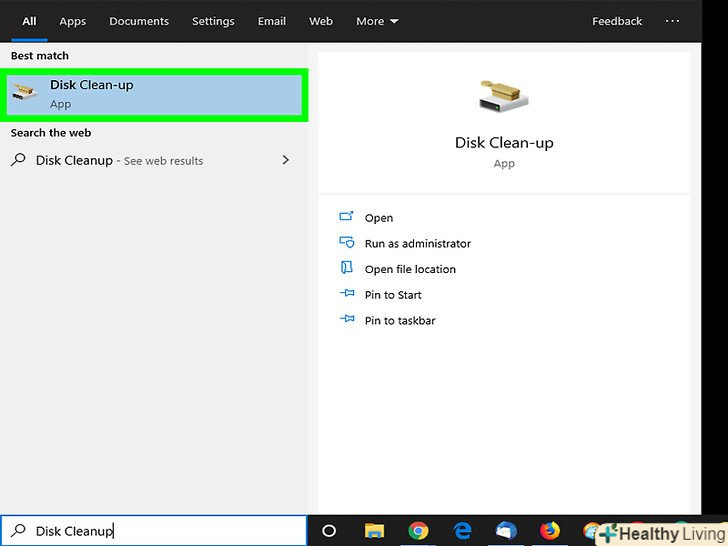728x546 pixels.
Task: Click the Pin to Start pin icon
Action: [347, 293]
